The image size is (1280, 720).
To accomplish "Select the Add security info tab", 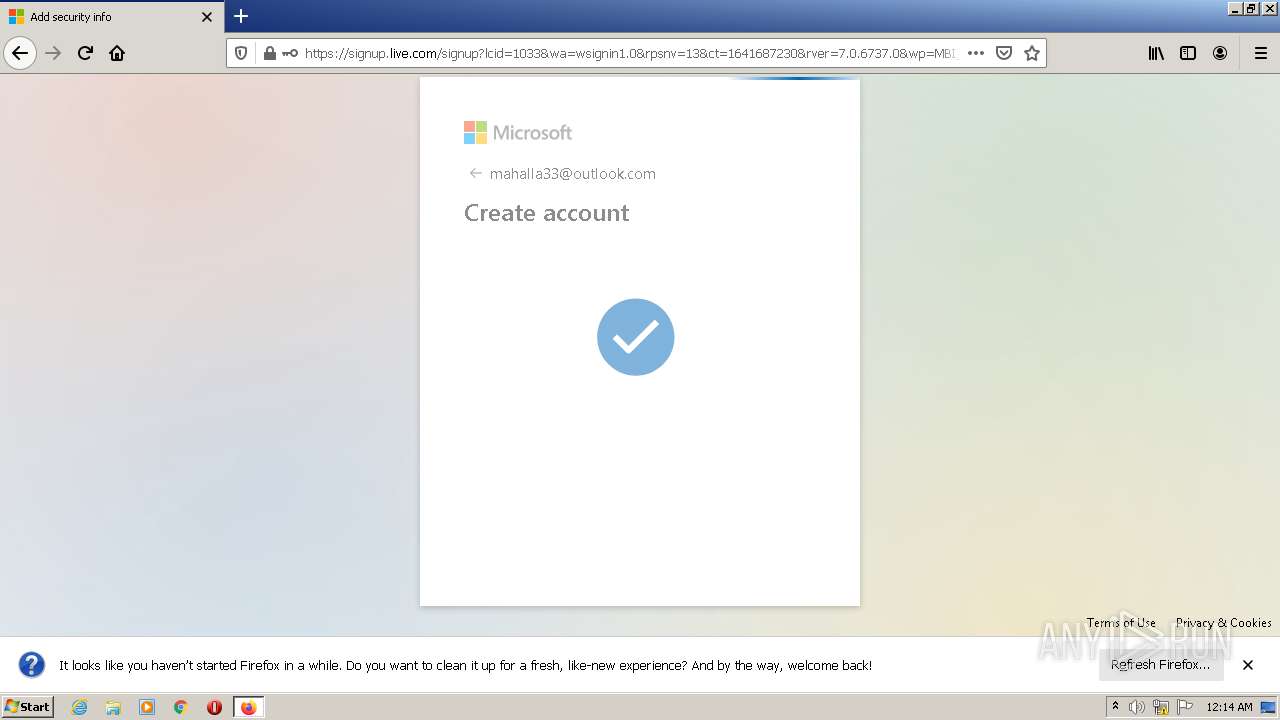I will (x=112, y=17).
